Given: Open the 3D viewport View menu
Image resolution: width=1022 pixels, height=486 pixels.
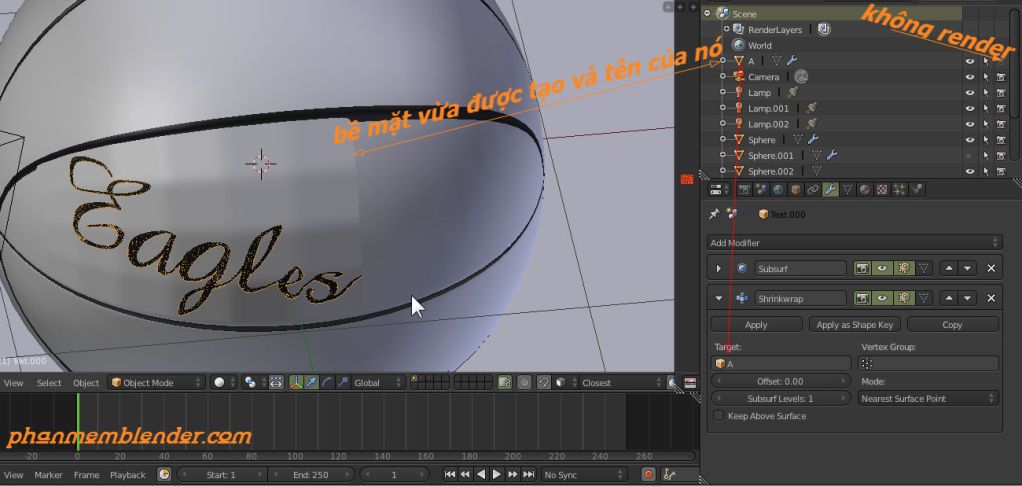Looking at the screenshot, I should pos(14,382).
